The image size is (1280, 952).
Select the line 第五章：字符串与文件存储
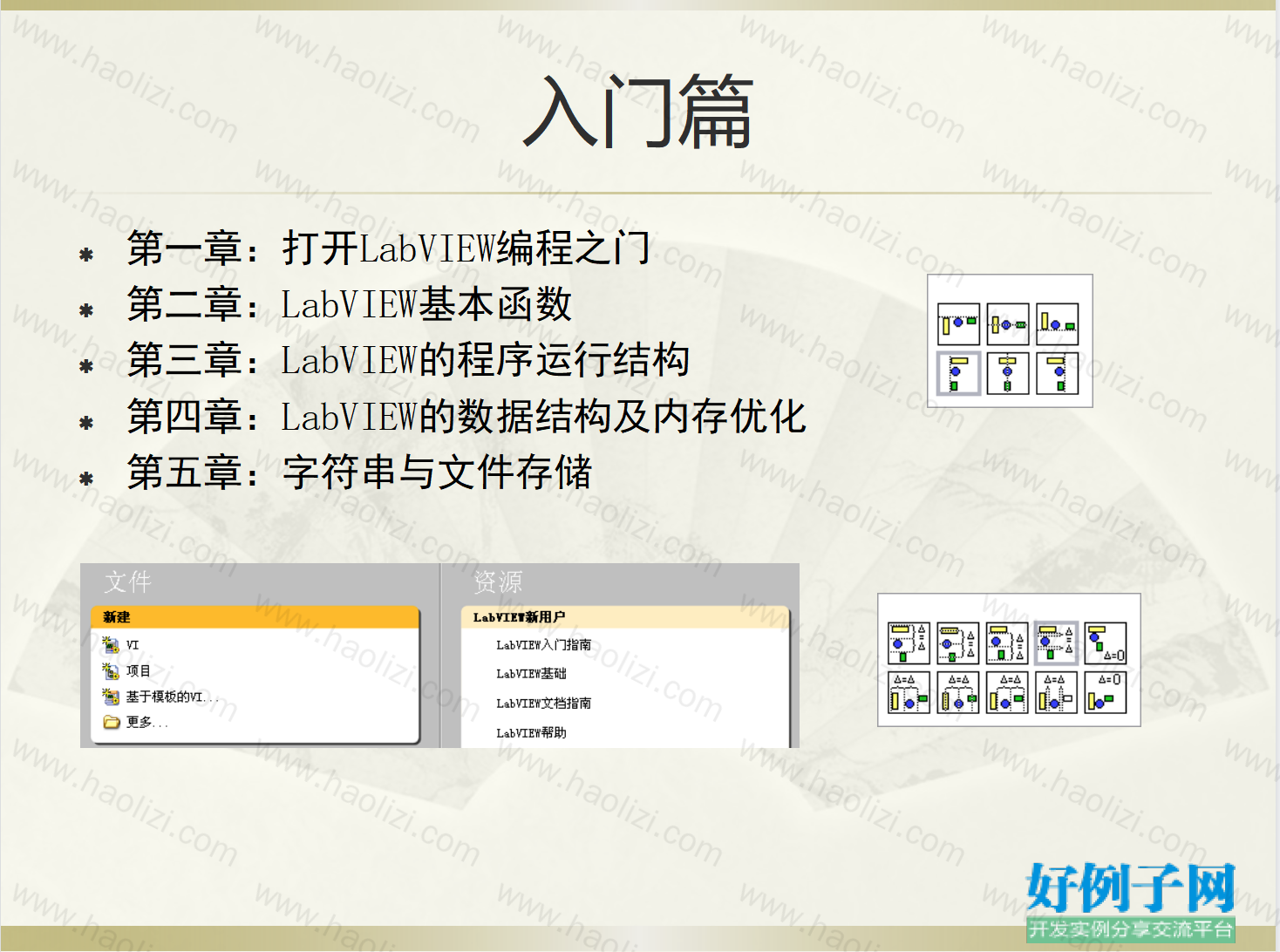pyautogui.click(x=359, y=472)
